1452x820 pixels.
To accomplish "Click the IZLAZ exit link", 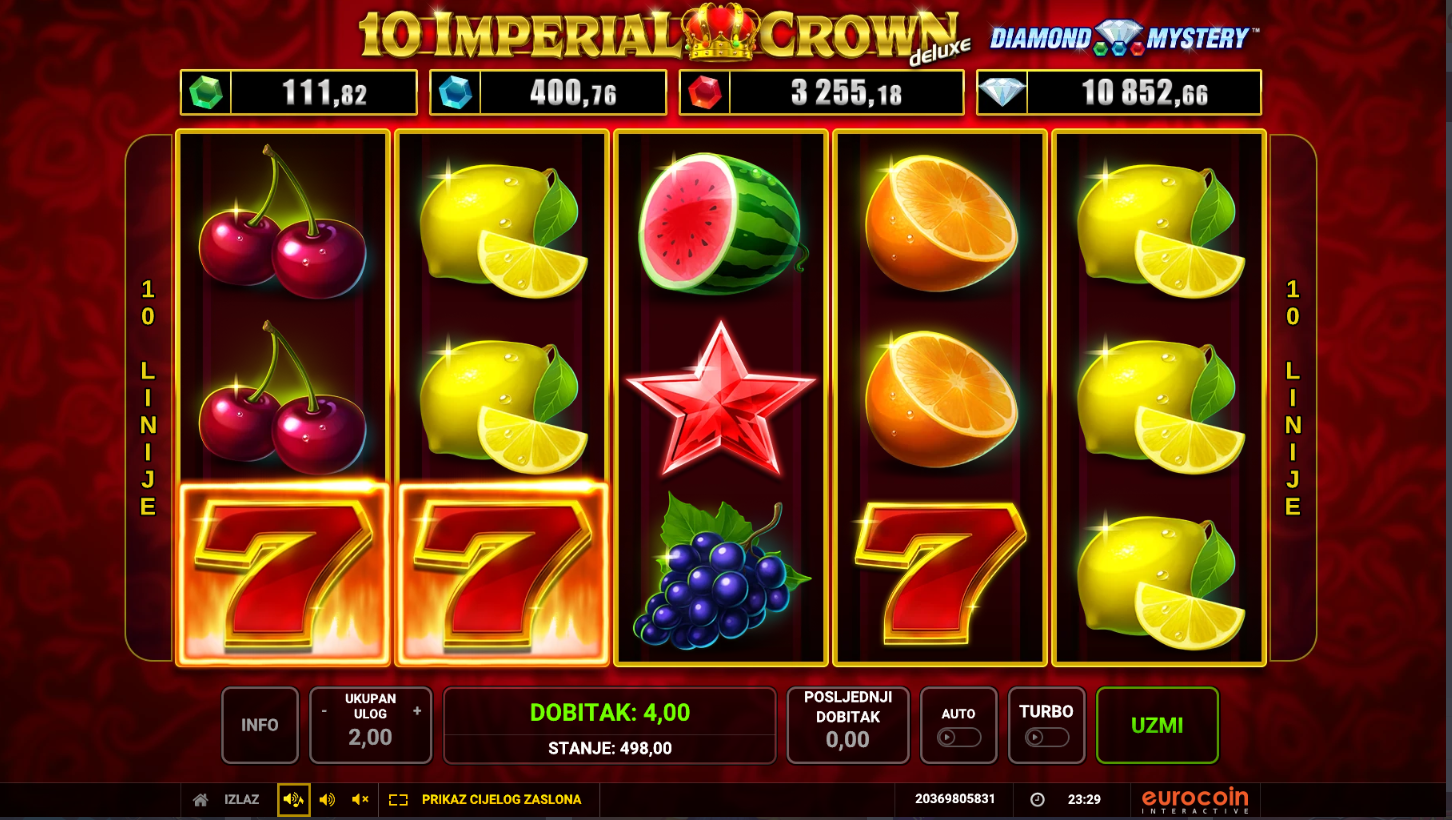I will pyautogui.click(x=242, y=800).
